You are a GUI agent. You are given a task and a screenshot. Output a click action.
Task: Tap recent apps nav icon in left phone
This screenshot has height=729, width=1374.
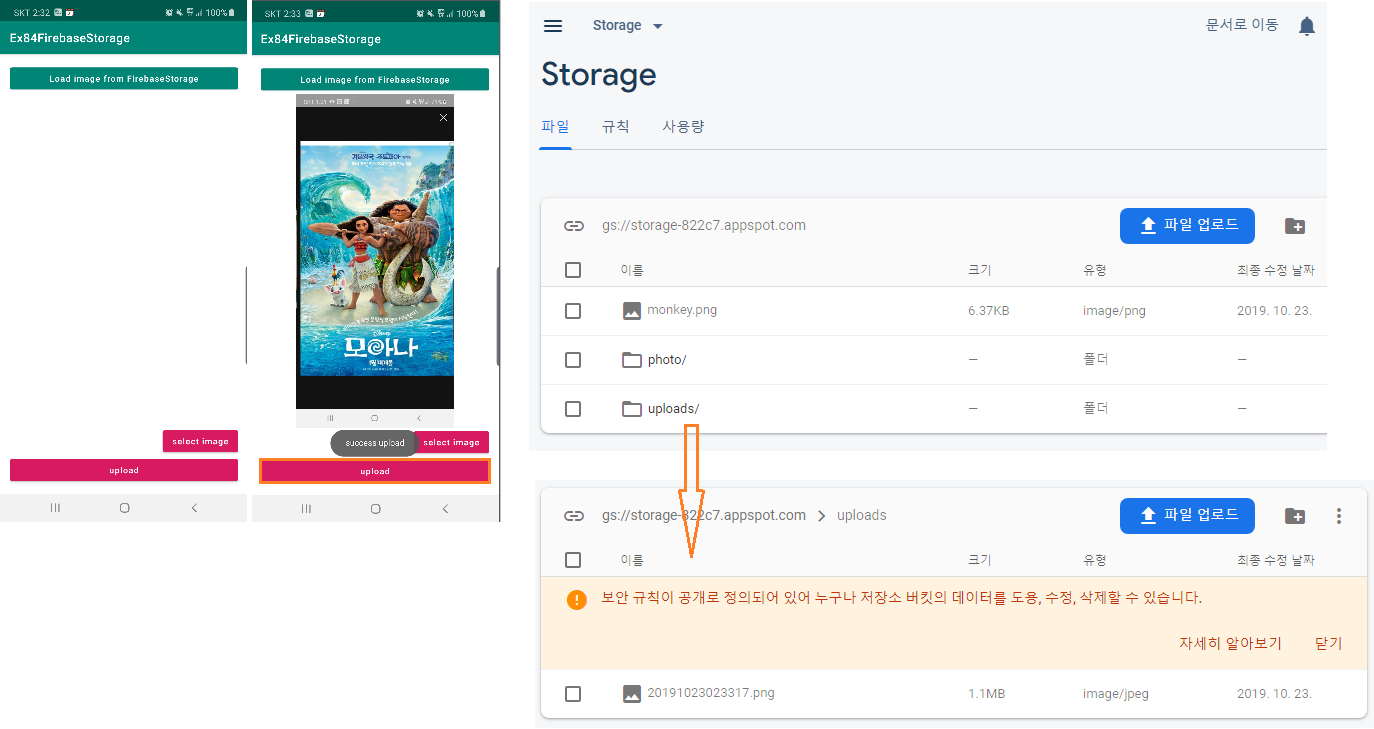(x=55, y=508)
